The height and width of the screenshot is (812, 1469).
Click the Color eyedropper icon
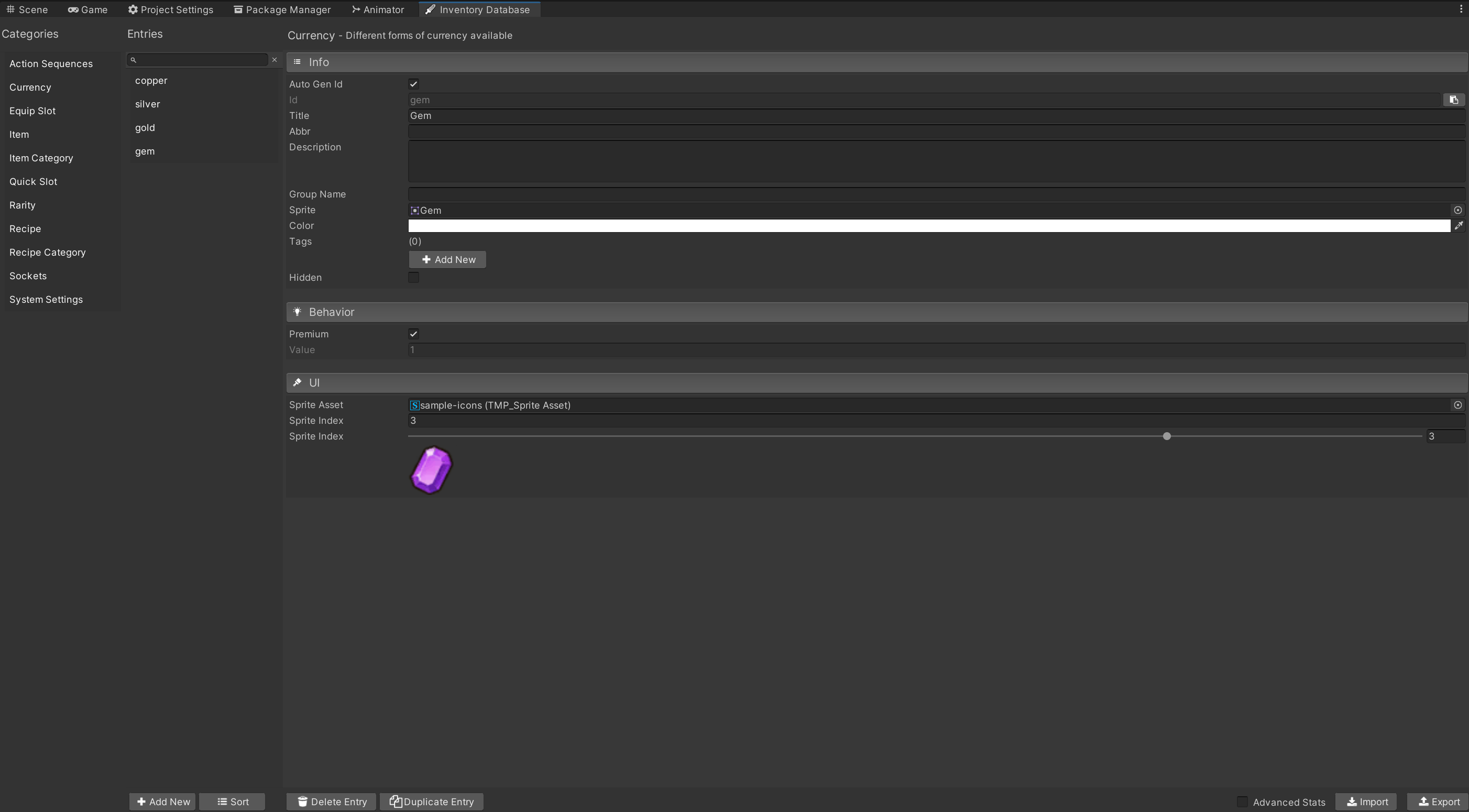click(x=1458, y=226)
